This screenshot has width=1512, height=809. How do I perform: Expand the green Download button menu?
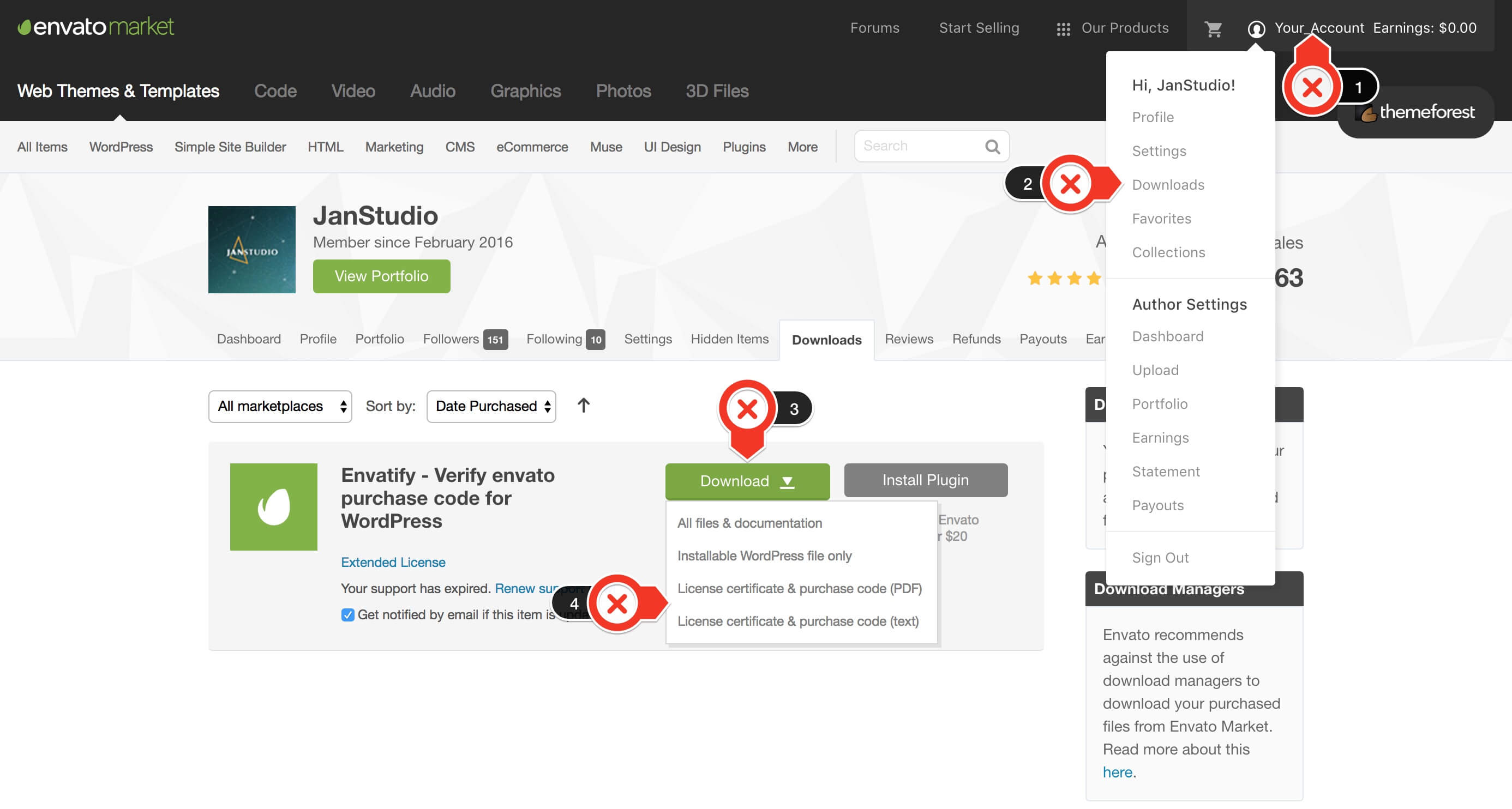pos(747,481)
